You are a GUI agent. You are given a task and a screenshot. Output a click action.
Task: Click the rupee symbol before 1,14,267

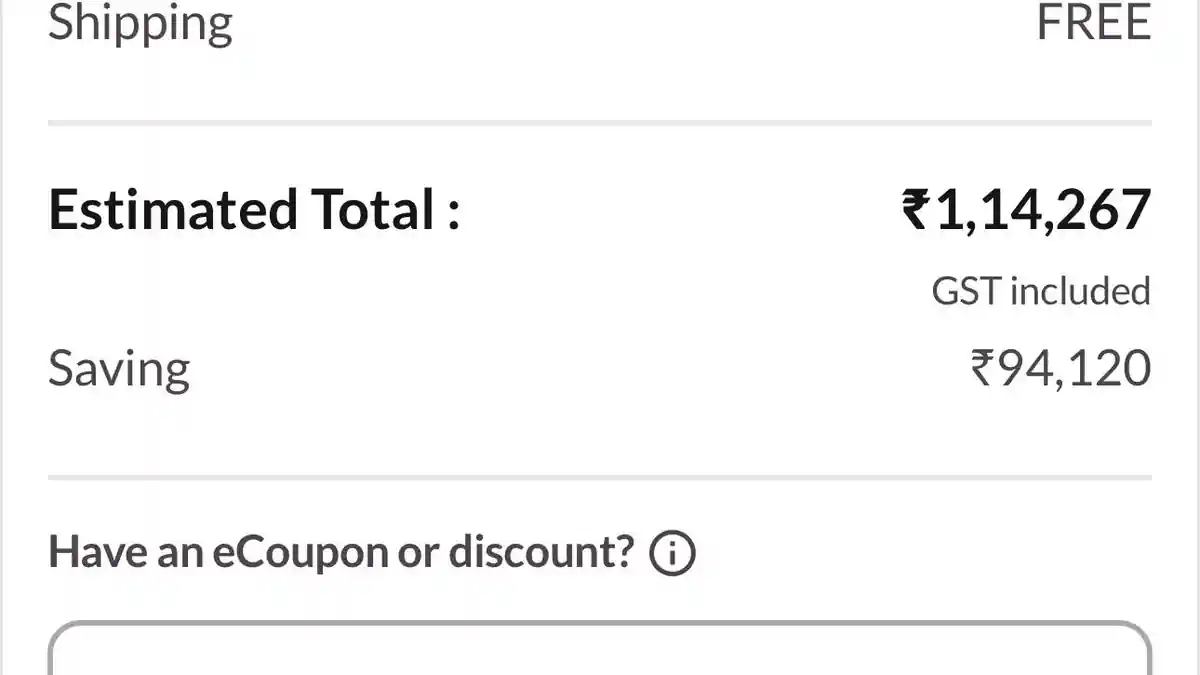tap(915, 211)
